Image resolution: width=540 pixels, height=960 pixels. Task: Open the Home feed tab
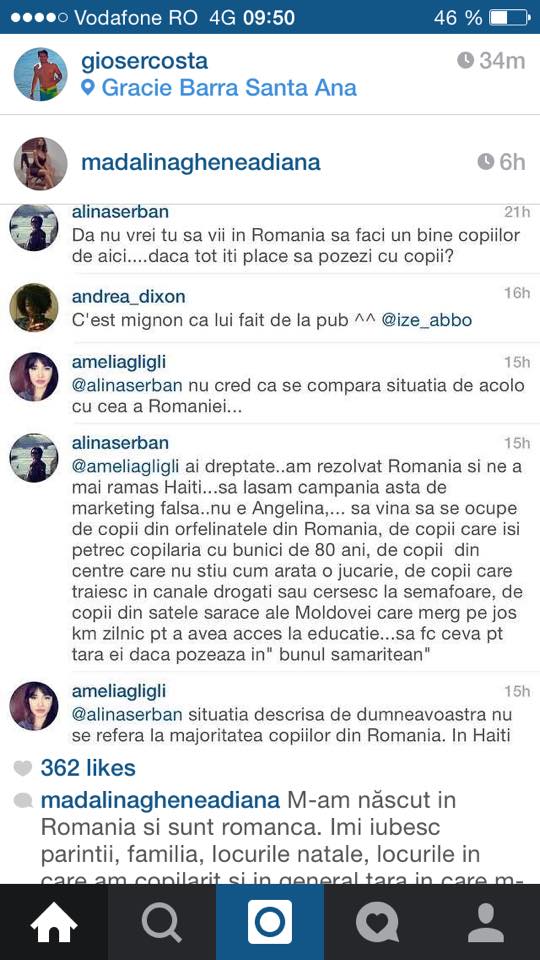(54, 922)
